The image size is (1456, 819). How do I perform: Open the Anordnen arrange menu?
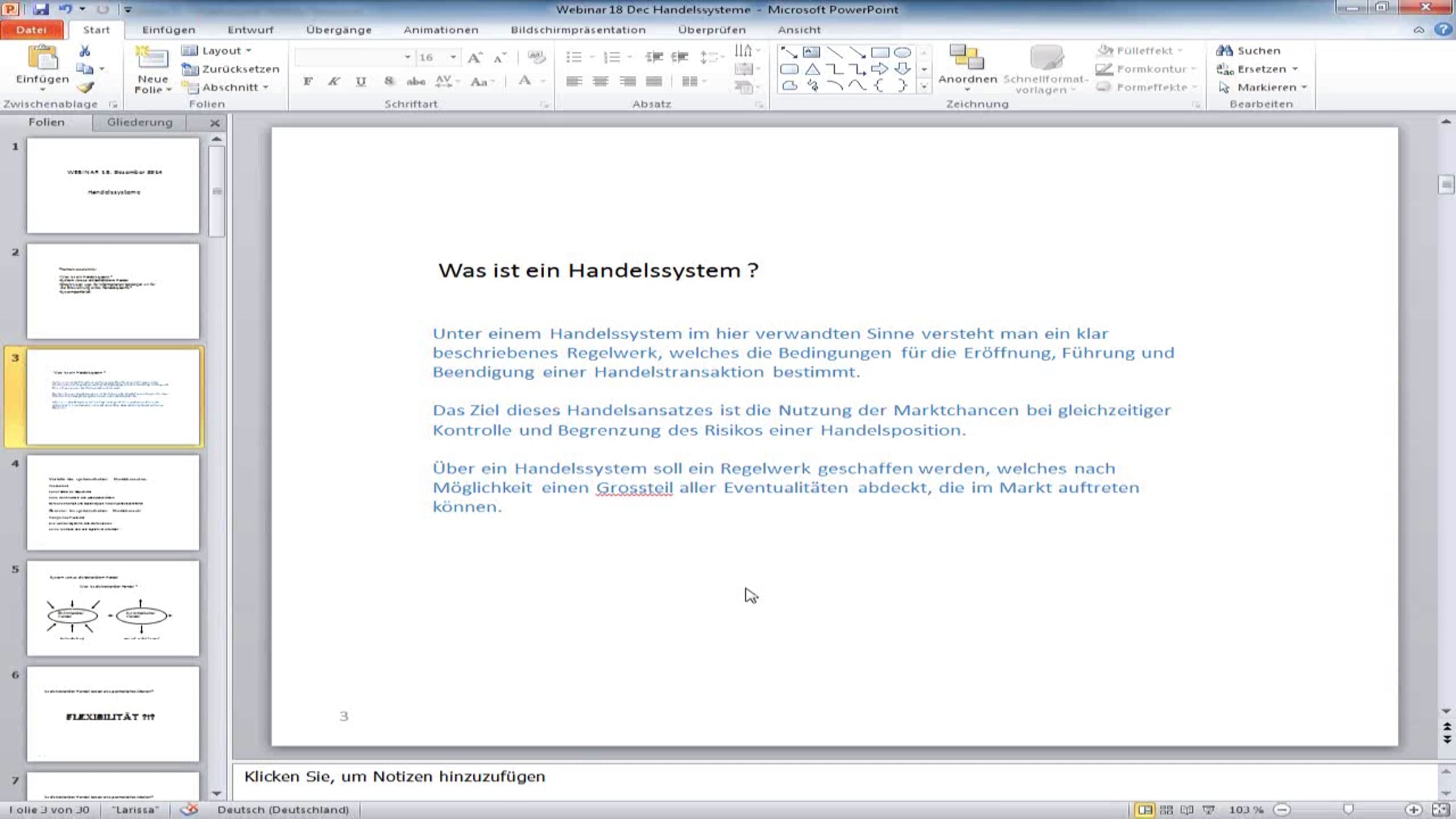tap(968, 69)
